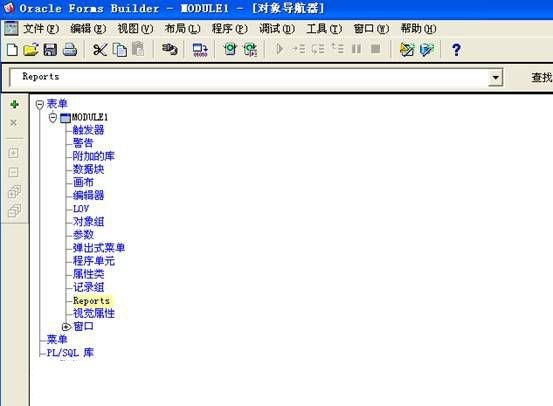The height and width of the screenshot is (406, 553).
Task: Open the 布局(L) menu
Action: pyautogui.click(x=183, y=29)
